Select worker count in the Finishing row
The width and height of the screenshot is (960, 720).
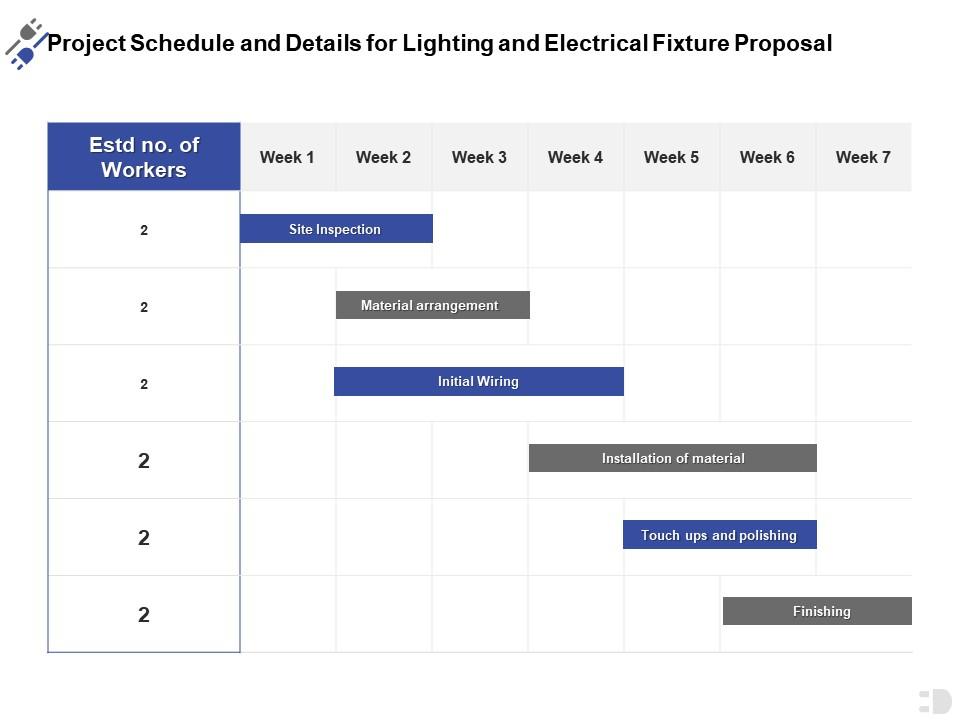(144, 614)
